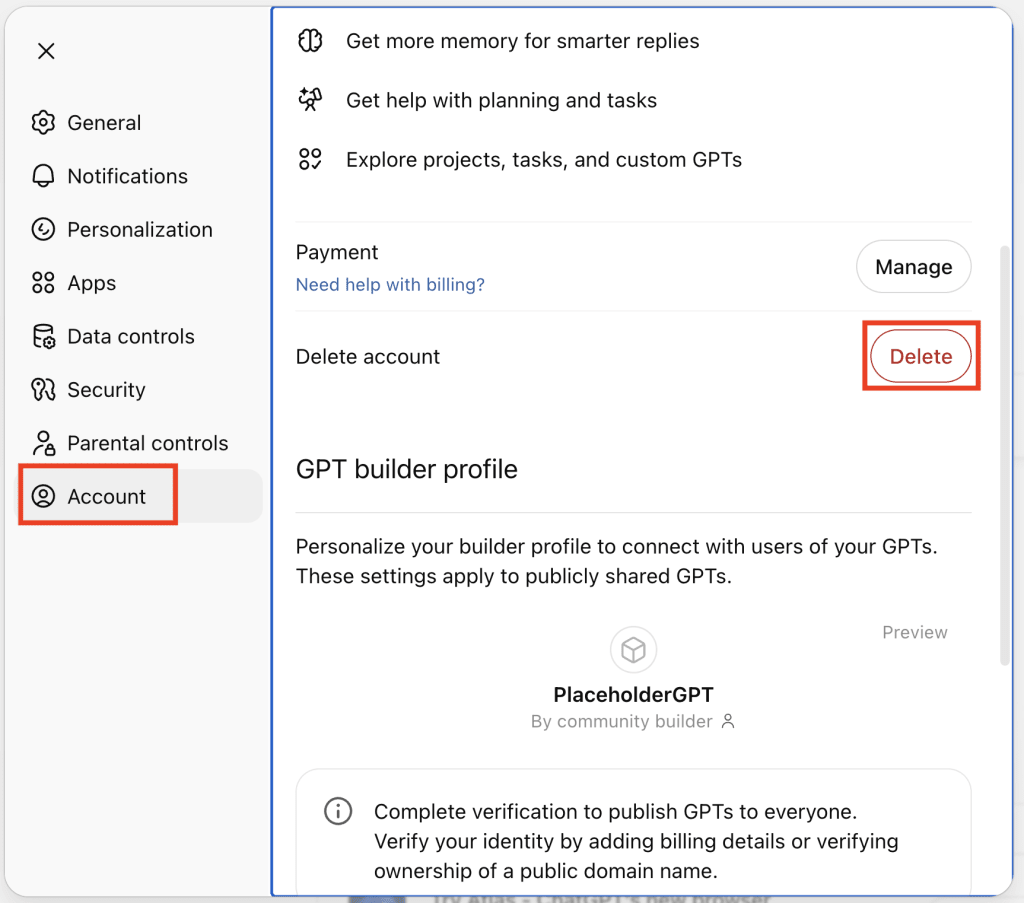Click the Apps grid icon
This screenshot has width=1024, height=903.
tap(43, 283)
